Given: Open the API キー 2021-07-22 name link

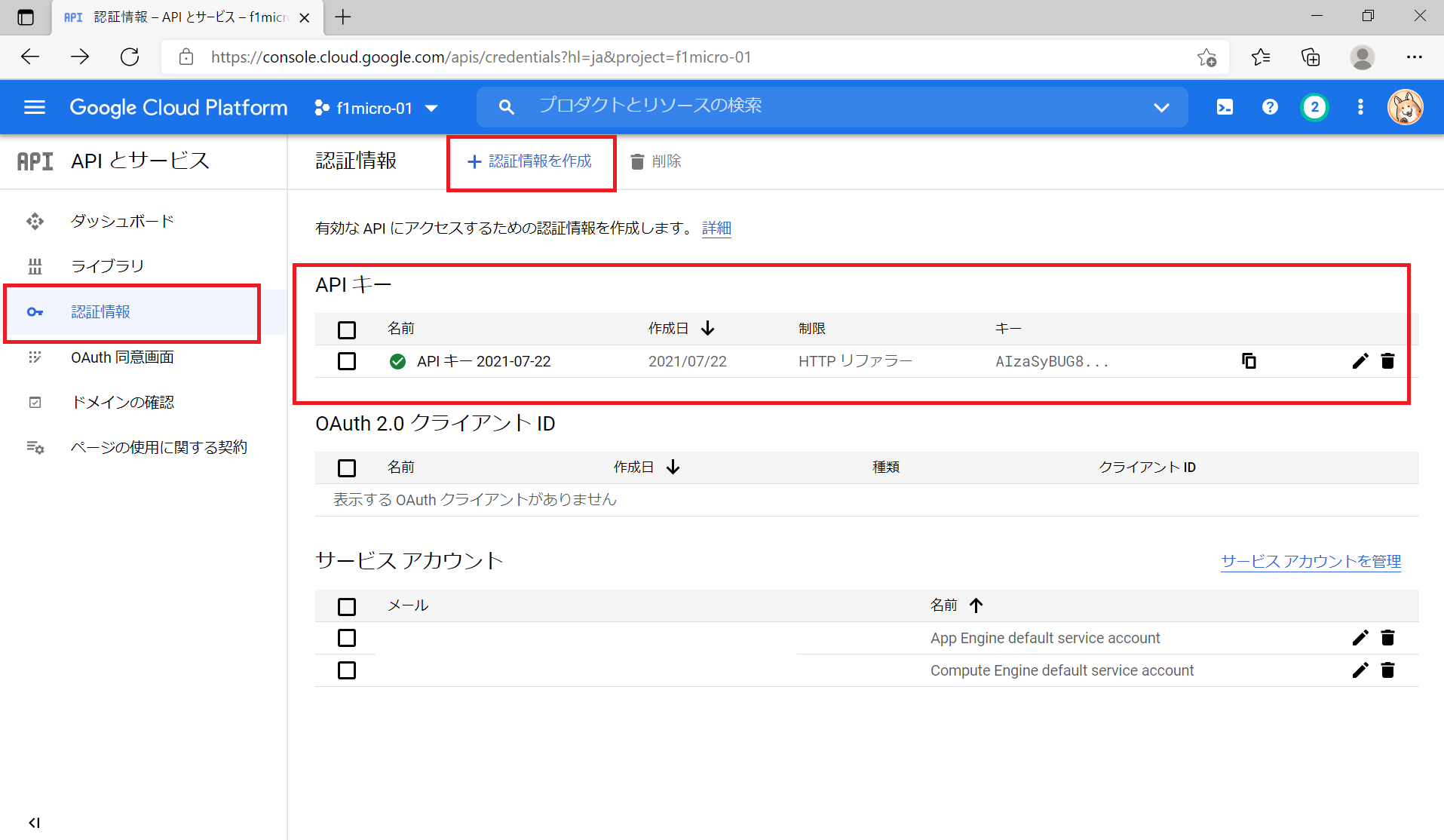Looking at the screenshot, I should point(483,361).
